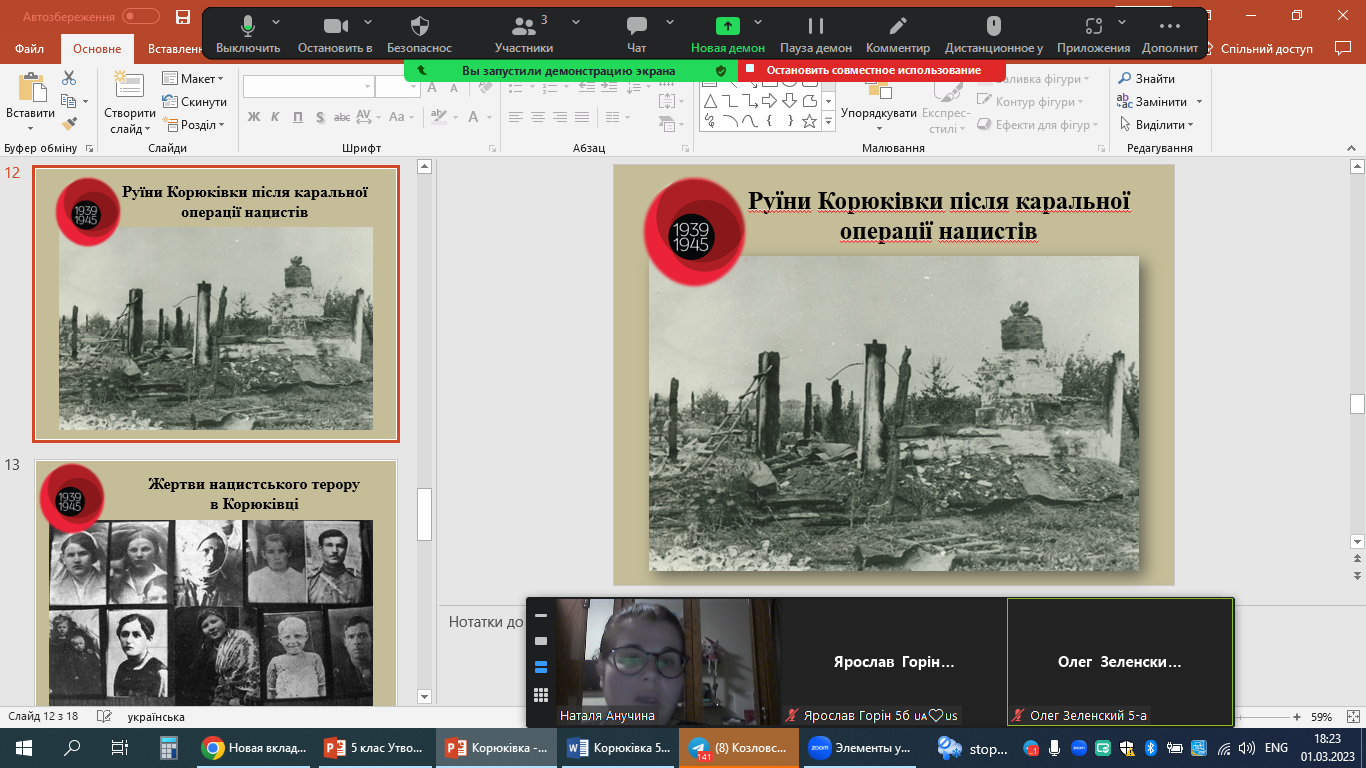Open Дополнительно three-dots menu
The width and height of the screenshot is (1366, 768).
pos(1169,34)
